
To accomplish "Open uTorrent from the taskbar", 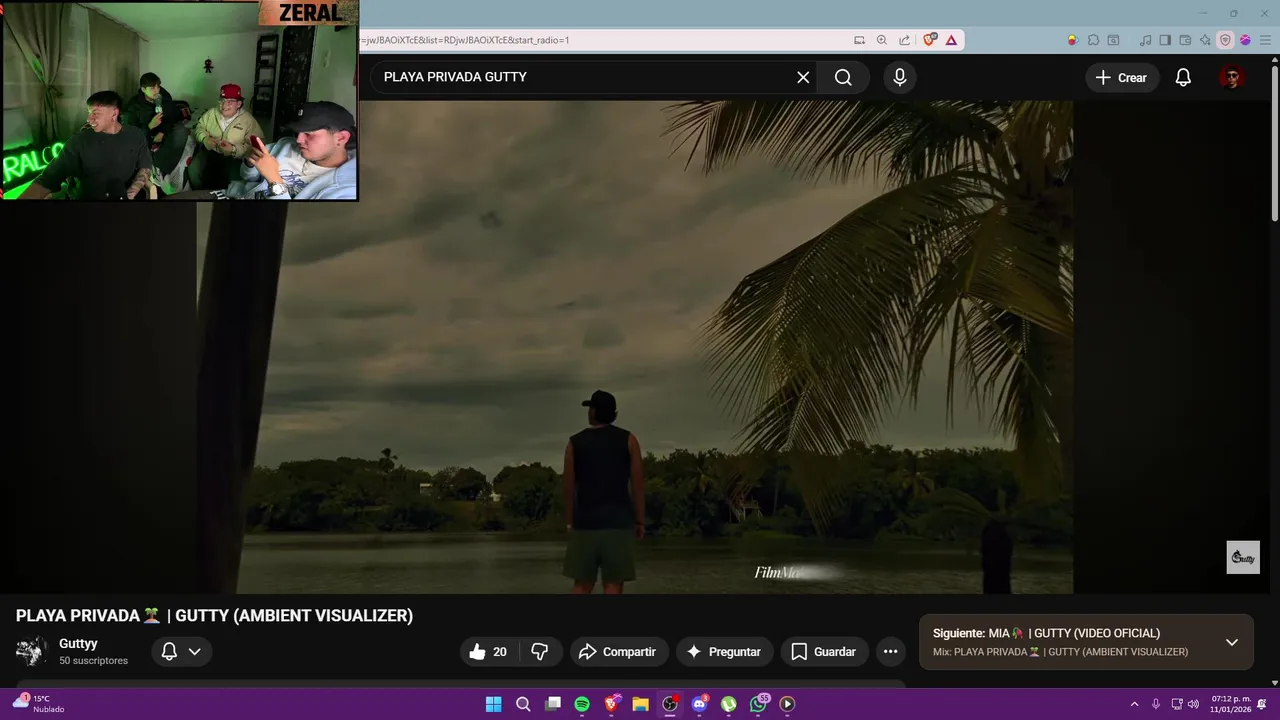I will (729, 704).
